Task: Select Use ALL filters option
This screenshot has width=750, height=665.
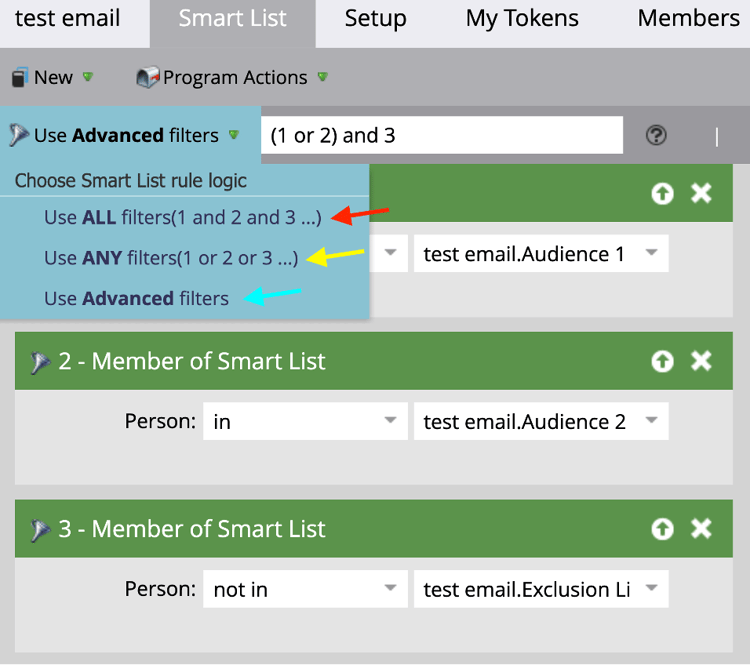Action: point(182,217)
